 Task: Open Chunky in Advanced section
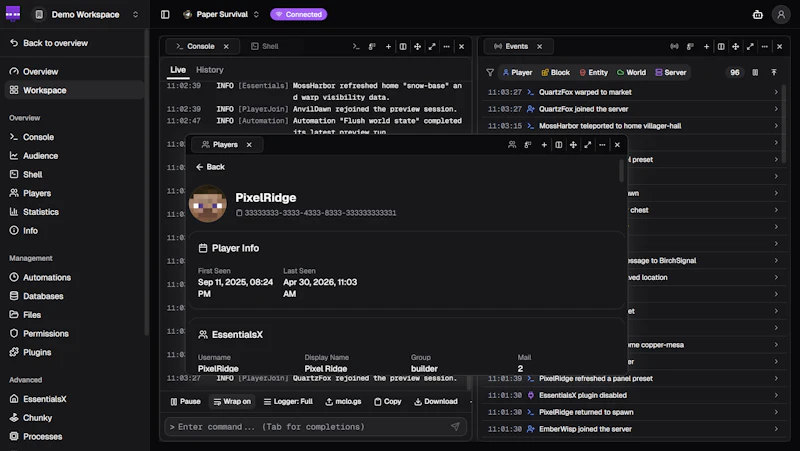click(74, 418)
